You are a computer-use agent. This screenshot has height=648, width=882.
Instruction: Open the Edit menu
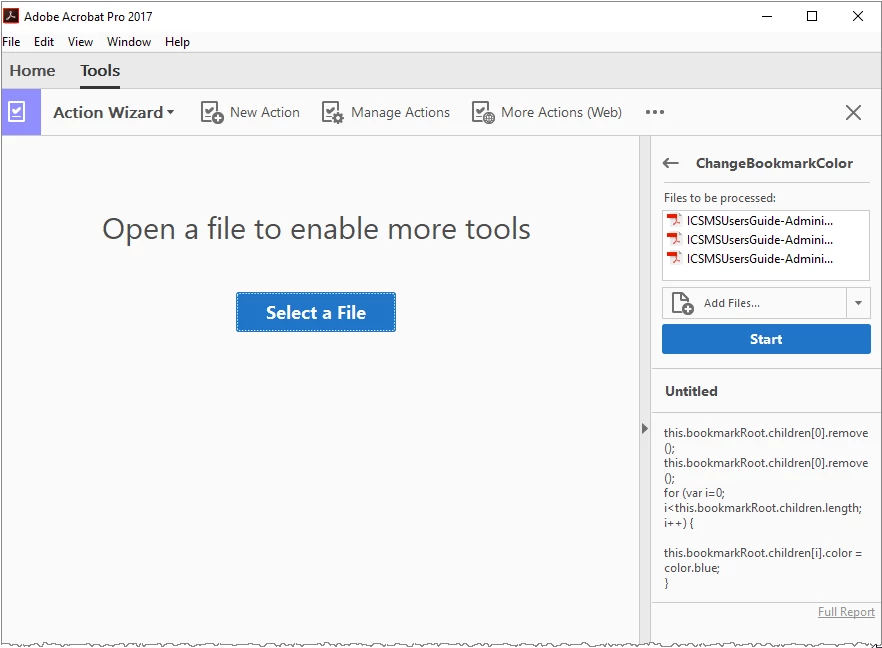pos(44,42)
